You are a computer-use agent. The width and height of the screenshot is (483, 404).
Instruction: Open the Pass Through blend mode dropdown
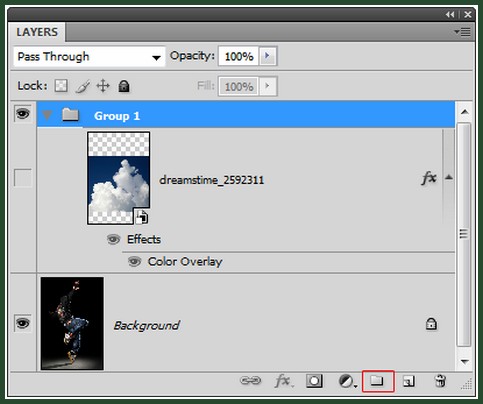pyautogui.click(x=89, y=57)
